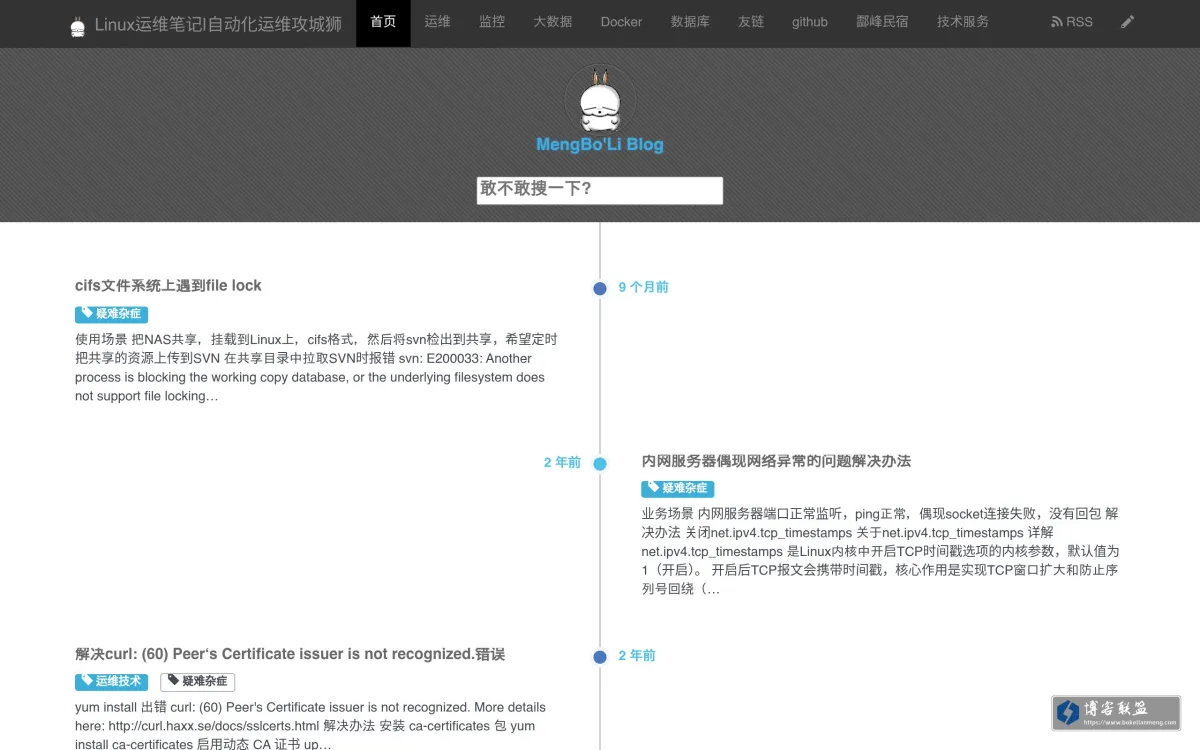This screenshot has width=1200, height=750.
Task: Open the 监控 menu item
Action: click(x=492, y=22)
